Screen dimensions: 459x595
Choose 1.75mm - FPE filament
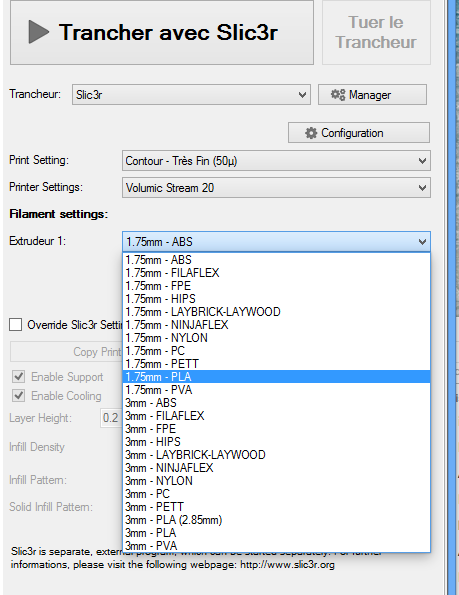276,286
